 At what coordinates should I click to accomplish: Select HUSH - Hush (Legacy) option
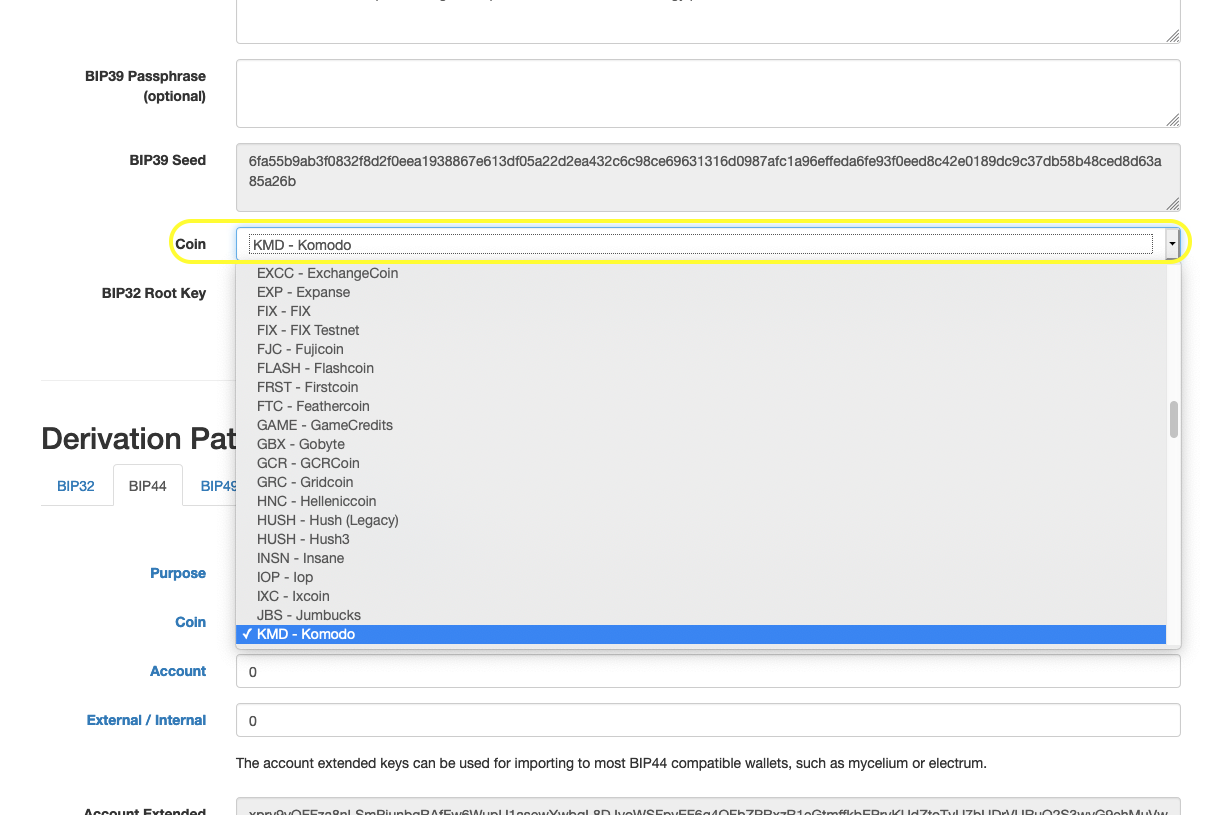tap(701, 520)
